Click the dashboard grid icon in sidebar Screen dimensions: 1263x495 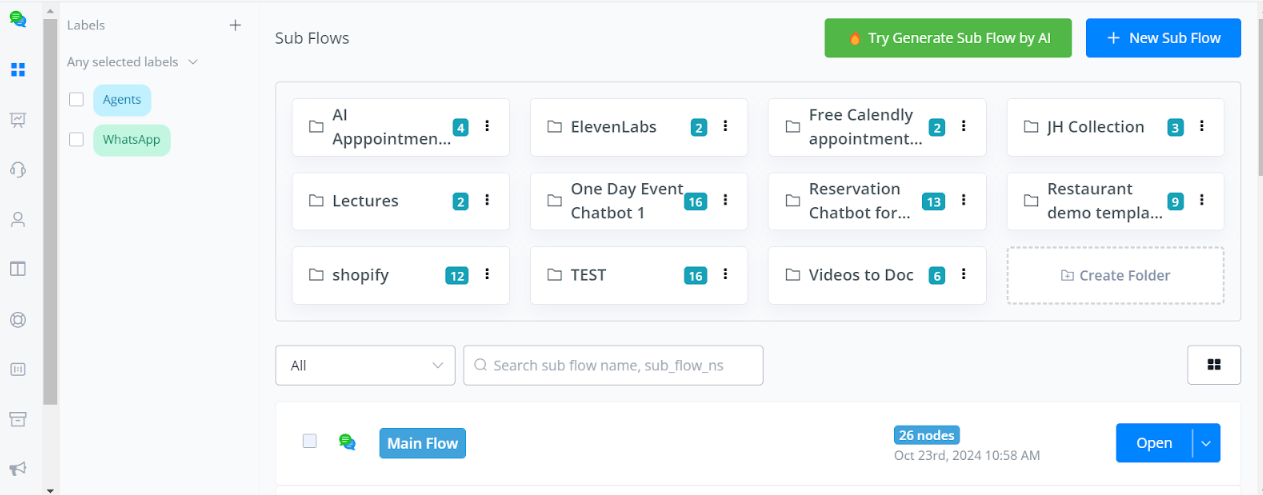point(17,70)
